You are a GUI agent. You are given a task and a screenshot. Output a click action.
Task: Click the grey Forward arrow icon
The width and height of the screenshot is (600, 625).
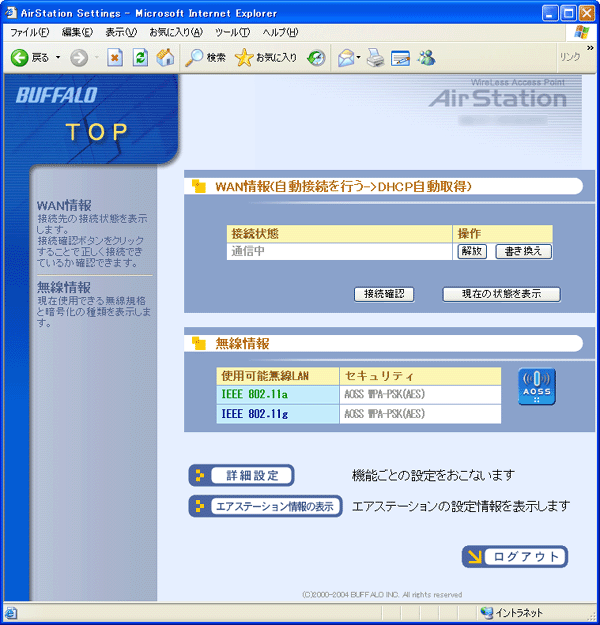coord(79,58)
